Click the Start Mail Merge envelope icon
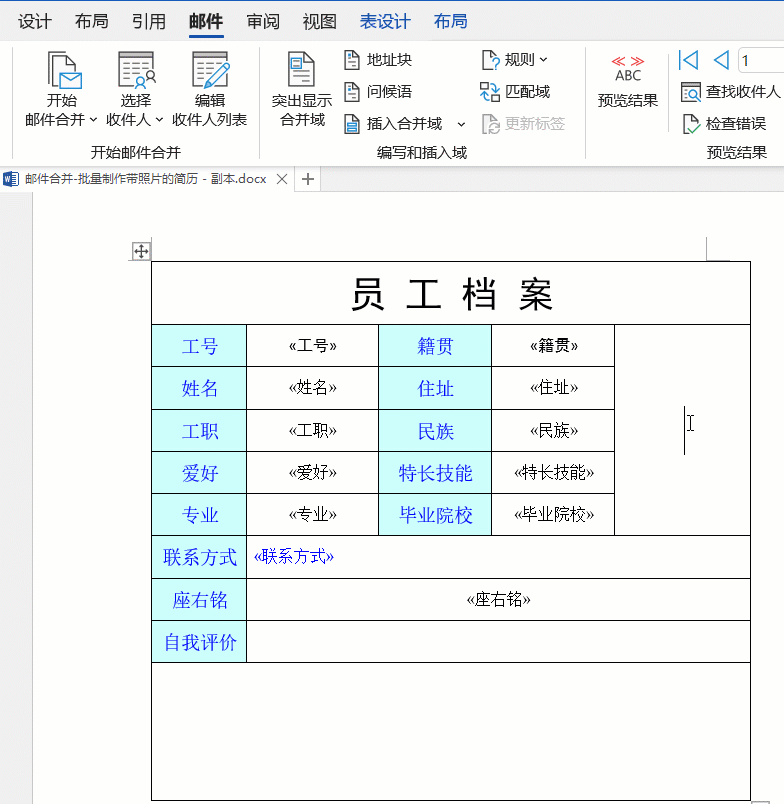The width and height of the screenshot is (784, 804). tap(63, 71)
